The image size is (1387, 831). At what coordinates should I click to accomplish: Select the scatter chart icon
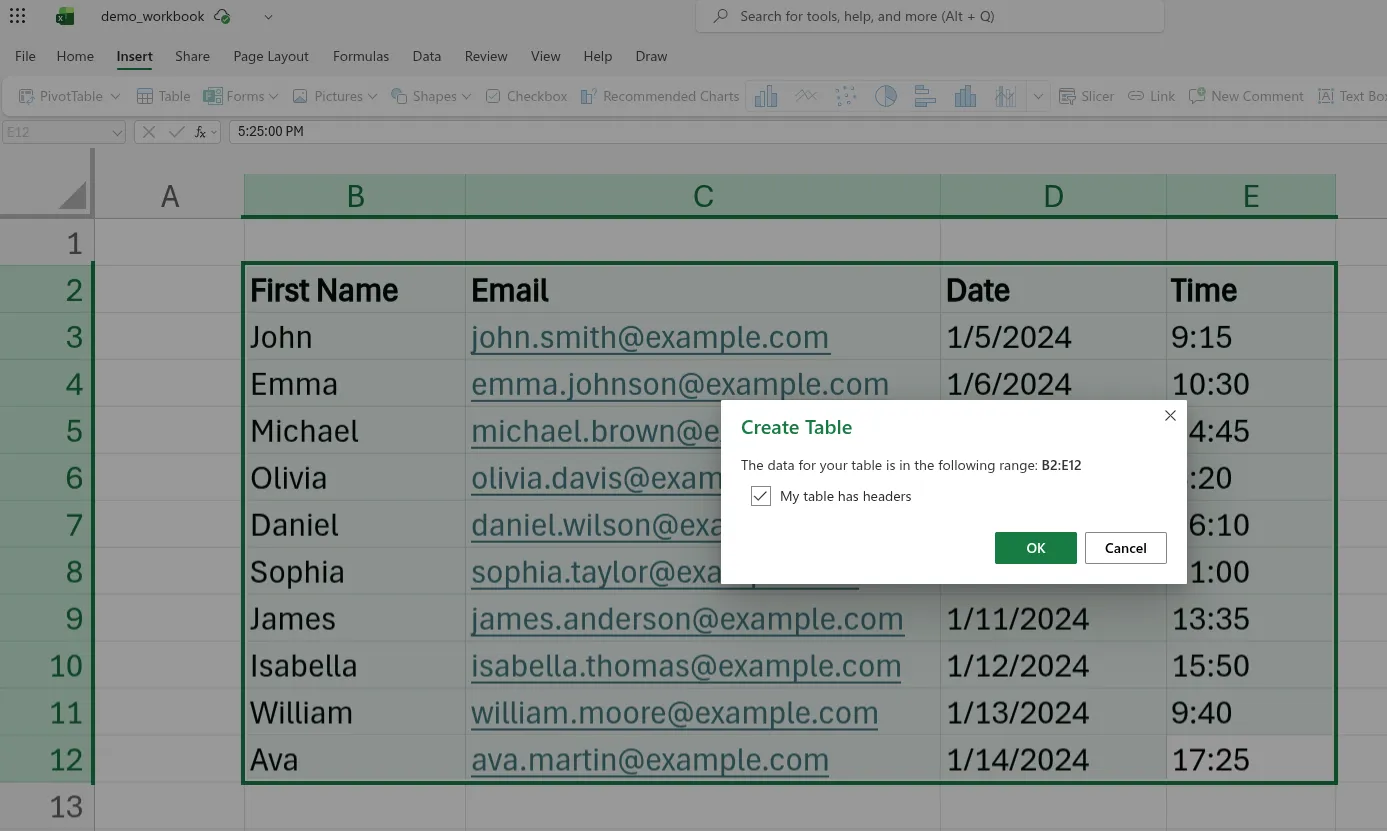[x=846, y=96]
